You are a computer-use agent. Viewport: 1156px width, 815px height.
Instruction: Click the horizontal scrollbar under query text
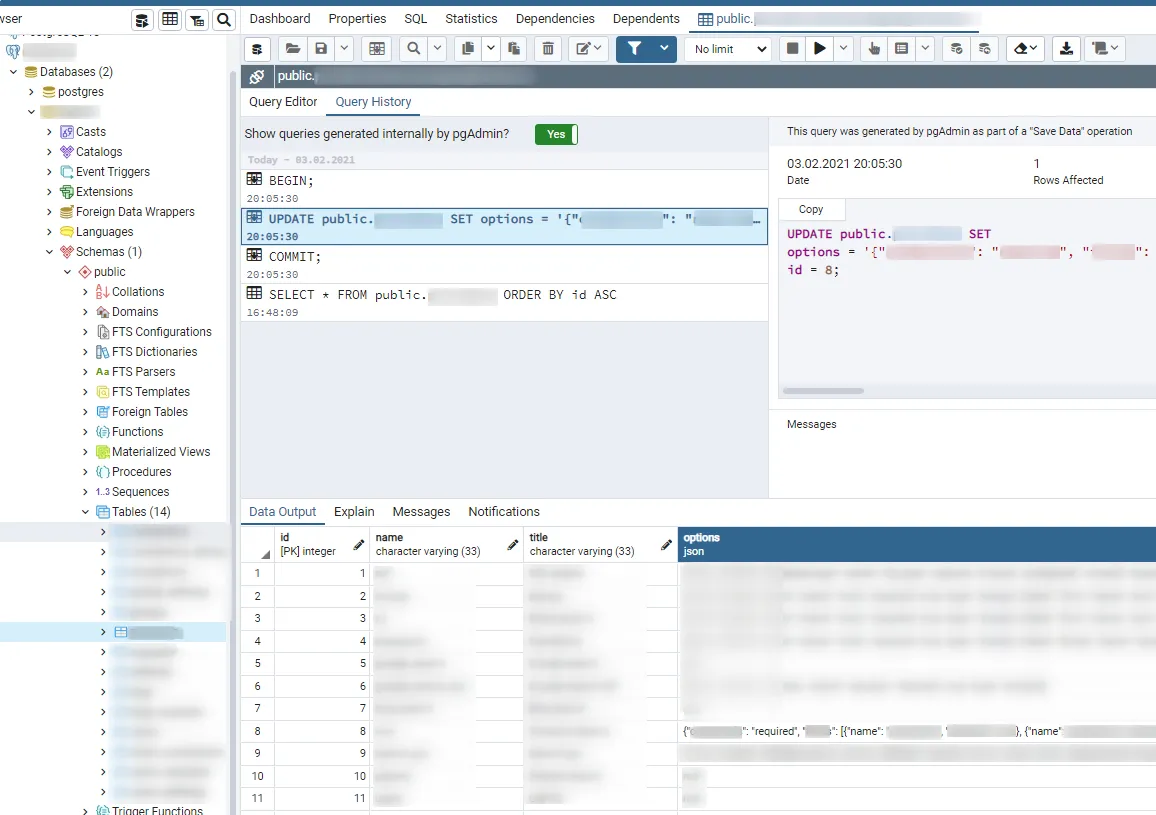[x=824, y=391]
